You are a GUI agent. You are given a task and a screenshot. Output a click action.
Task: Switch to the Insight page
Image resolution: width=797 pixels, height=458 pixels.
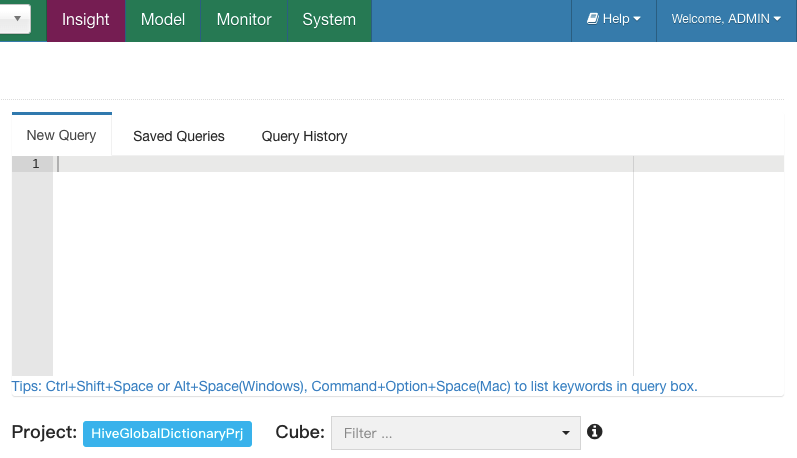pyautogui.click(x=86, y=19)
